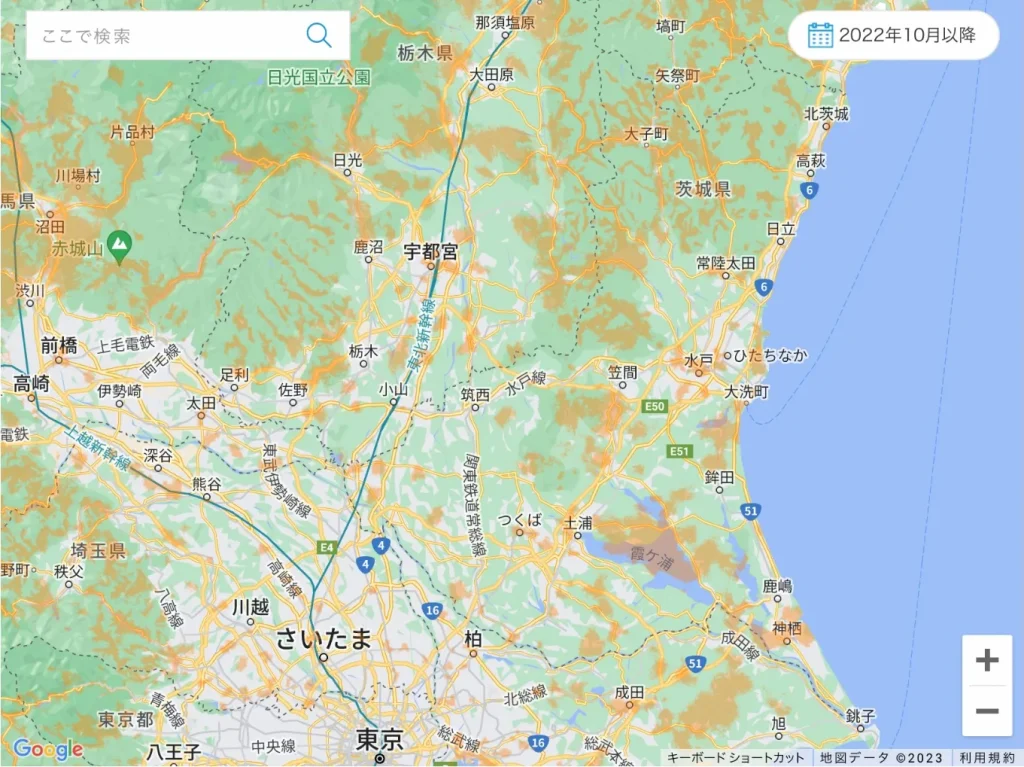Click the E4 expressway shield

point(327,547)
